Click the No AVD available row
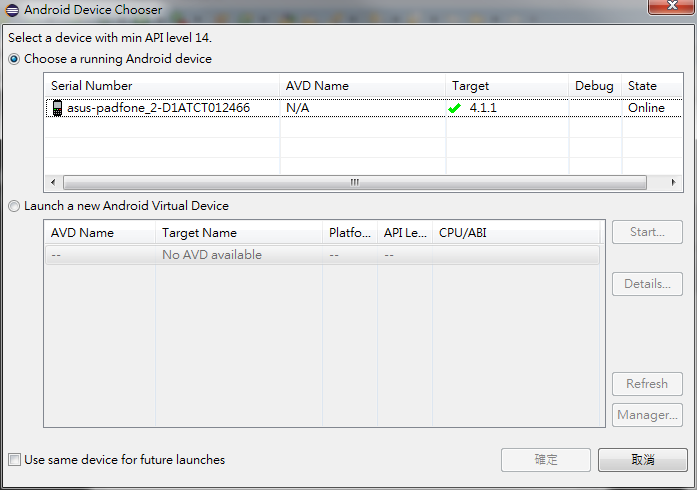697x490 pixels. (x=322, y=255)
